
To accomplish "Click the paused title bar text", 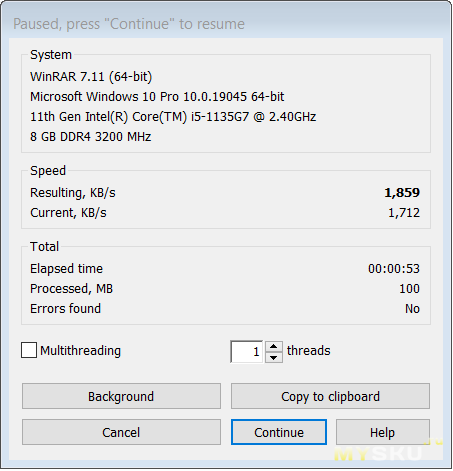I will click(x=129, y=24).
